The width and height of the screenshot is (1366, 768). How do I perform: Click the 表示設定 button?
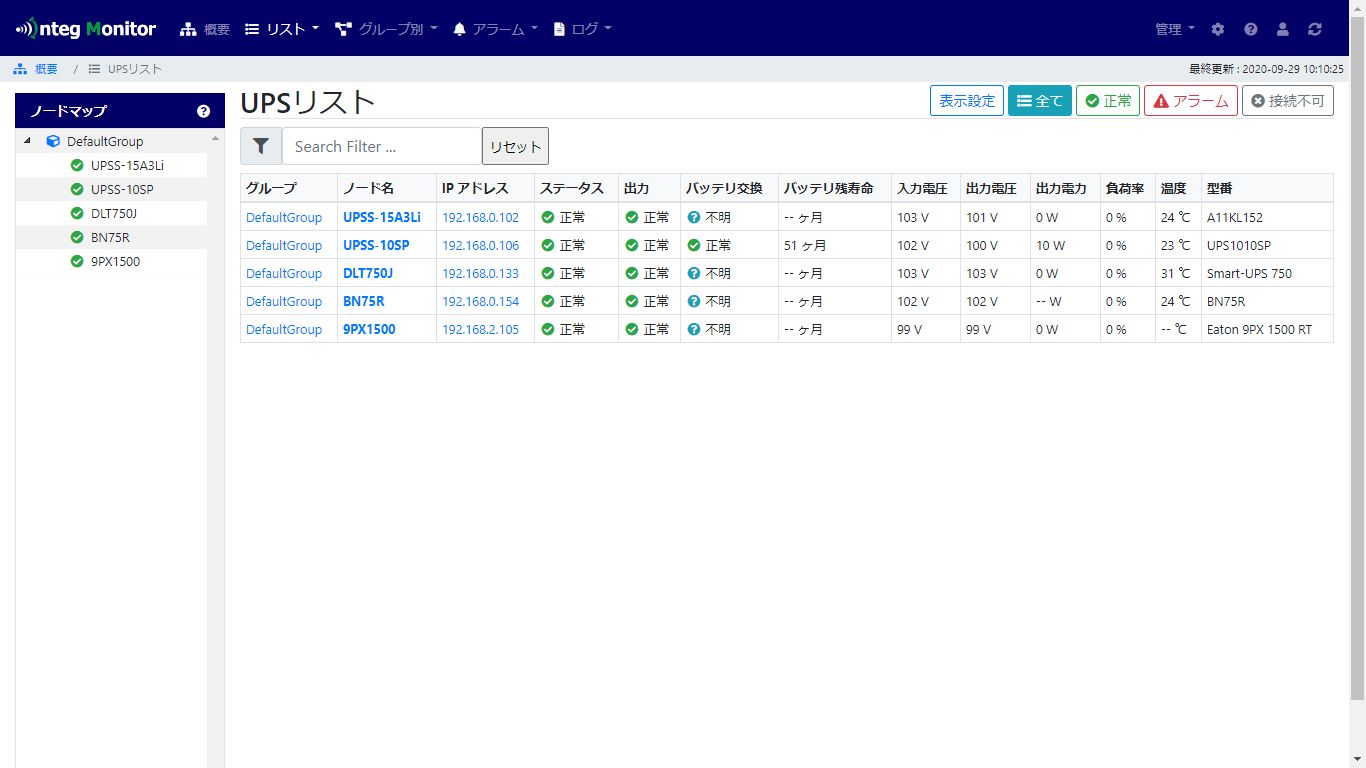pos(967,101)
